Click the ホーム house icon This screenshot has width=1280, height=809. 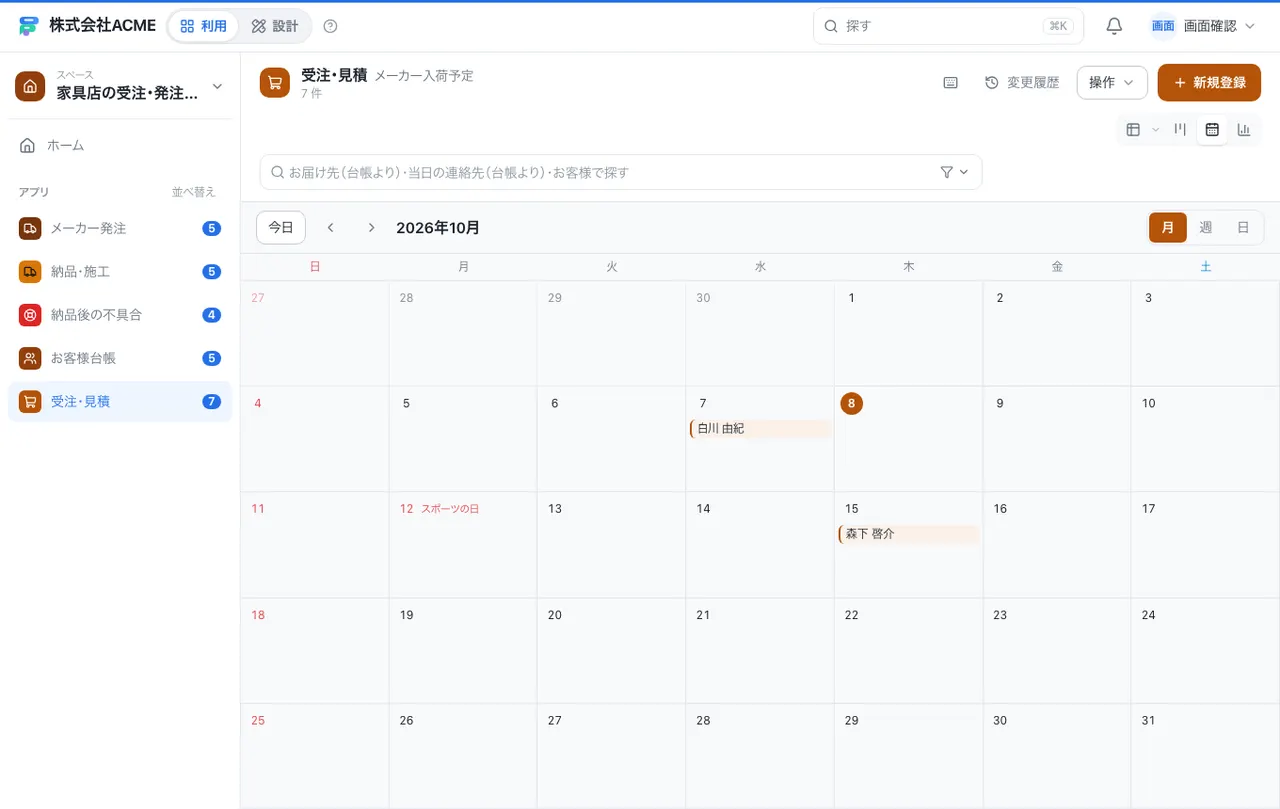coord(28,145)
